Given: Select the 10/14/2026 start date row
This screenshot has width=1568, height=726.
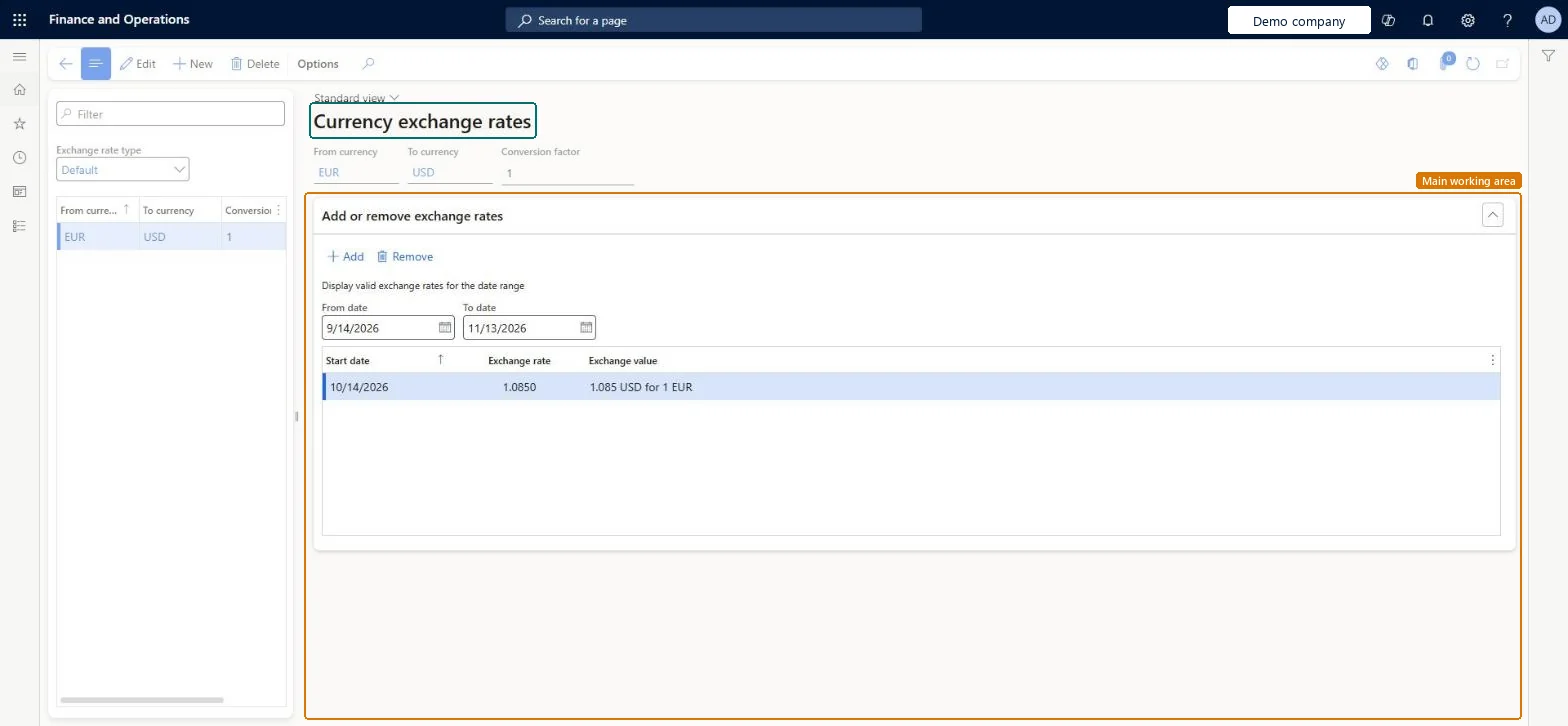Looking at the screenshot, I should click(911, 387).
